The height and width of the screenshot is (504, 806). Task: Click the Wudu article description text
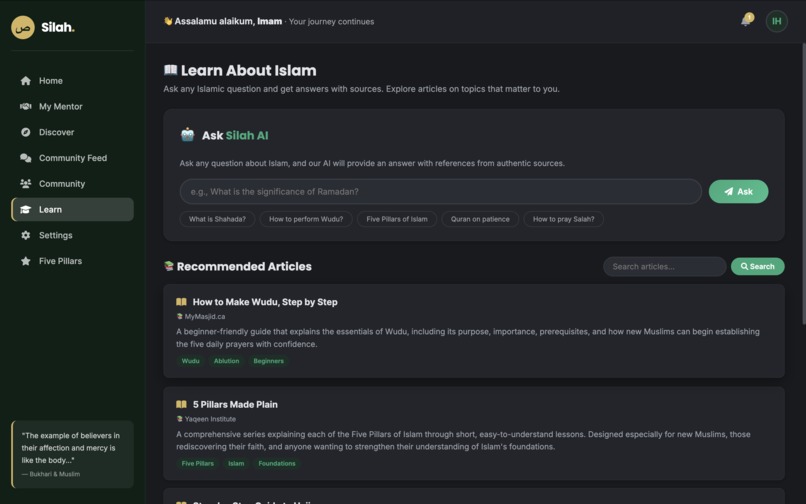point(467,337)
